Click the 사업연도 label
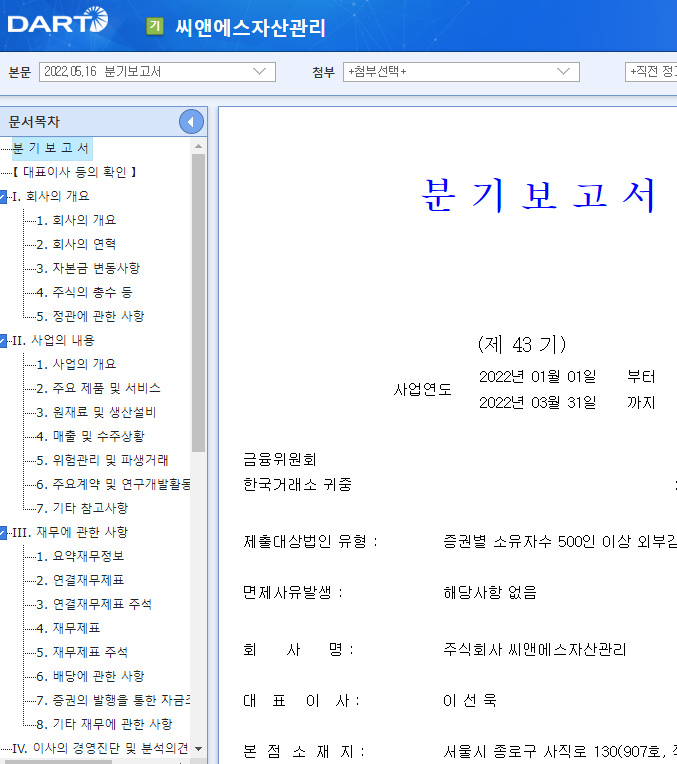This screenshot has width=677, height=764. coord(423,389)
